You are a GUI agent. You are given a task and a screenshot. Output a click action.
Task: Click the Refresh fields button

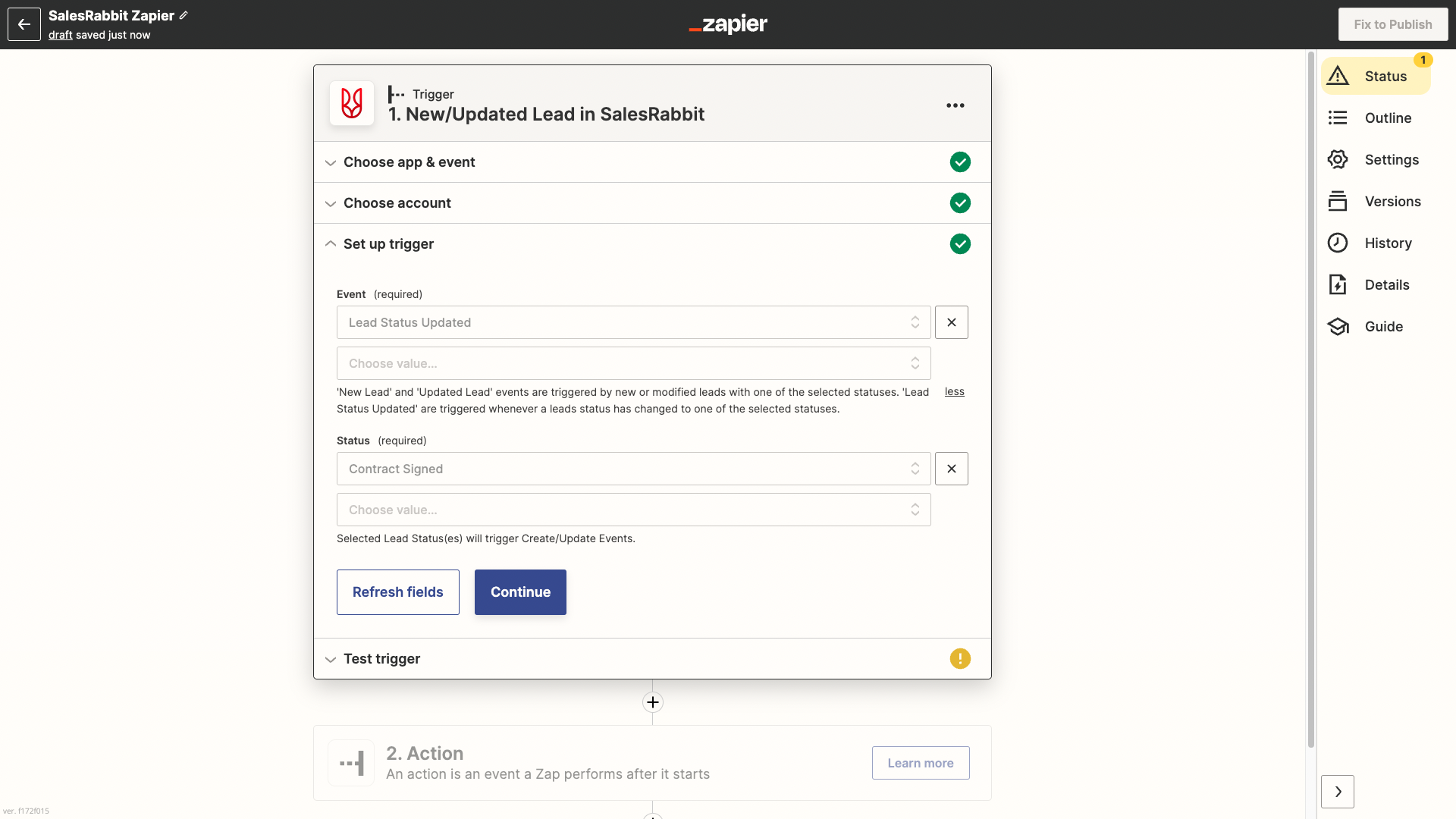click(x=398, y=592)
